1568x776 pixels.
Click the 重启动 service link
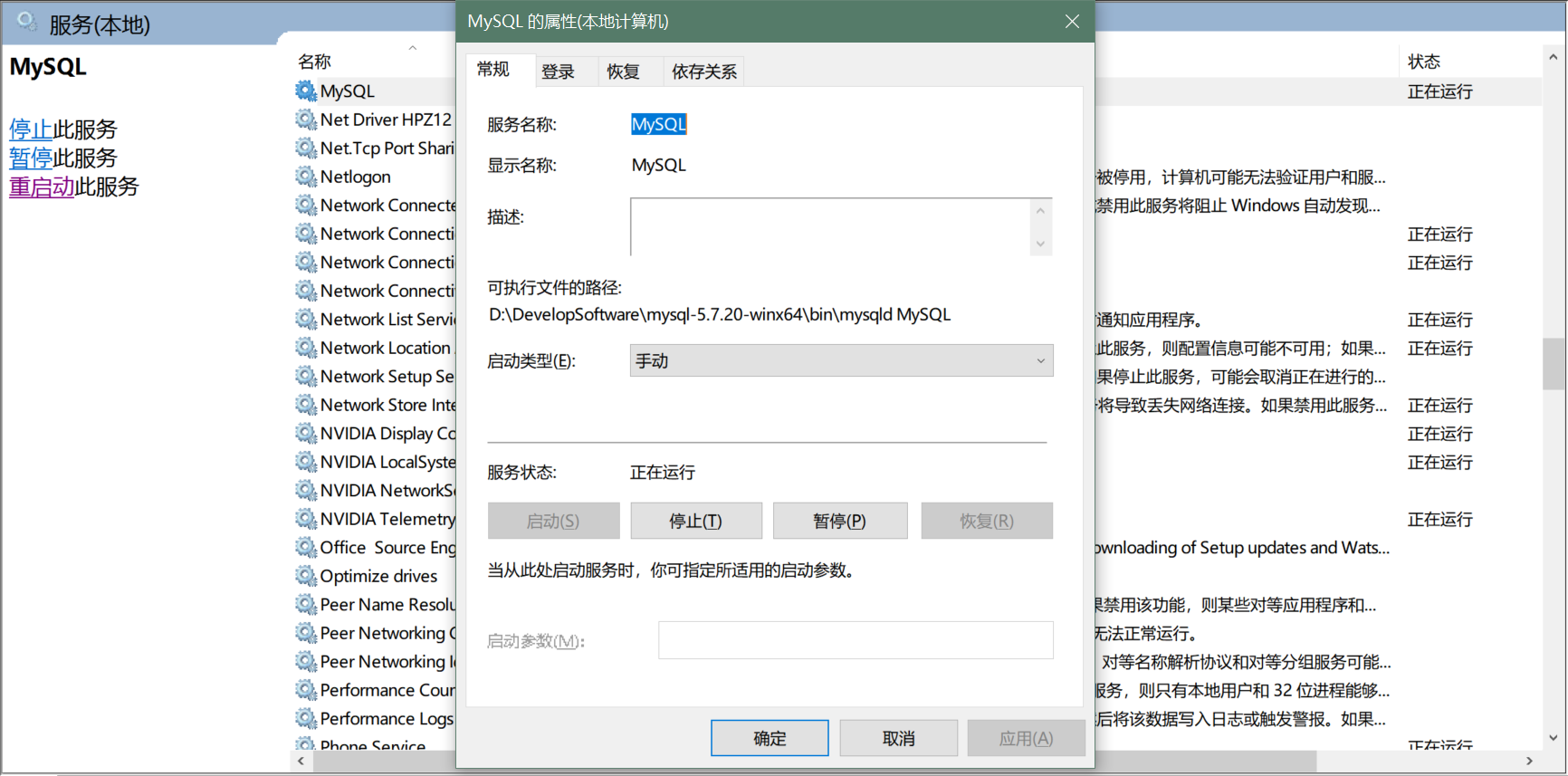(x=42, y=187)
